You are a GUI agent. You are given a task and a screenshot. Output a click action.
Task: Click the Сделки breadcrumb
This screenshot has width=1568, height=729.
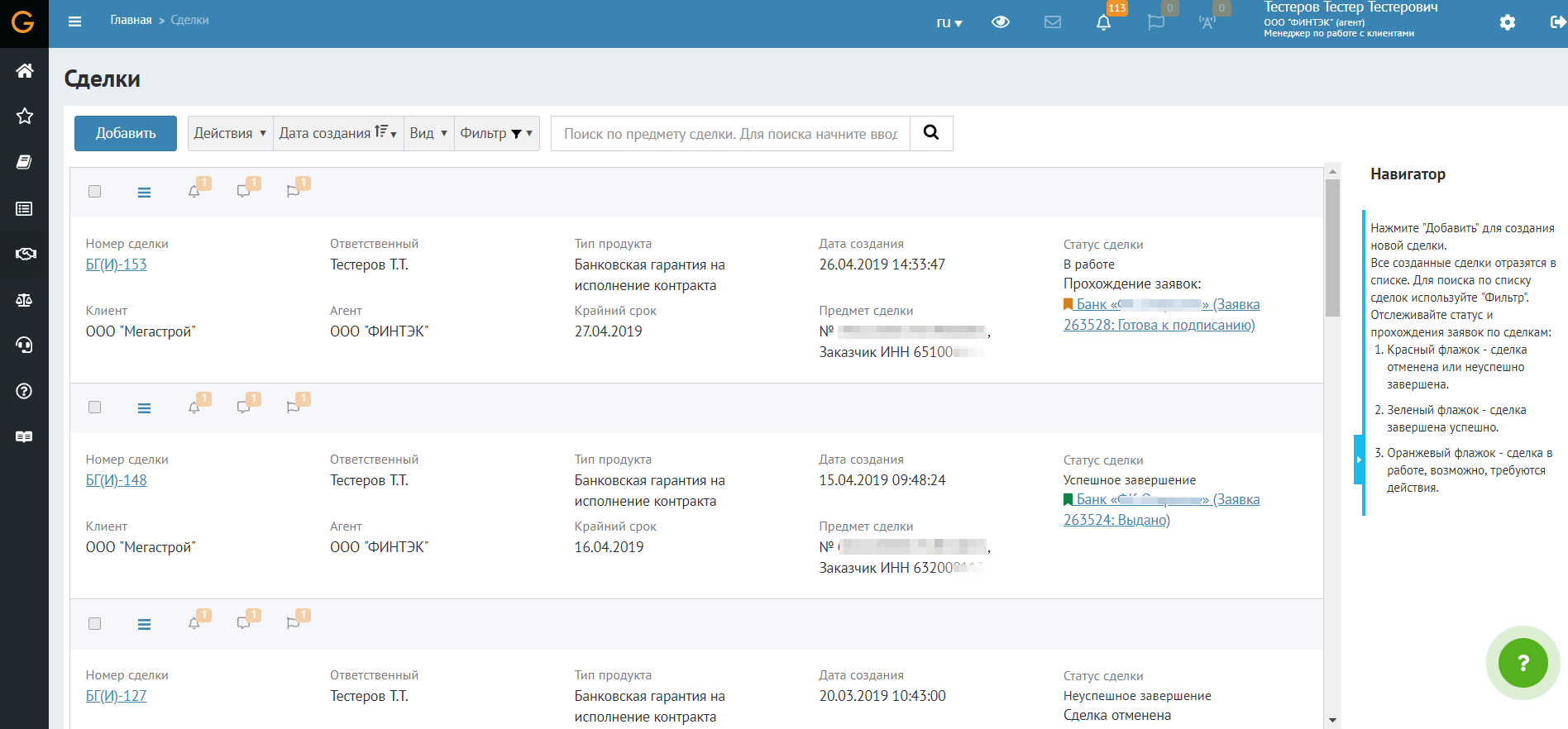pos(189,20)
